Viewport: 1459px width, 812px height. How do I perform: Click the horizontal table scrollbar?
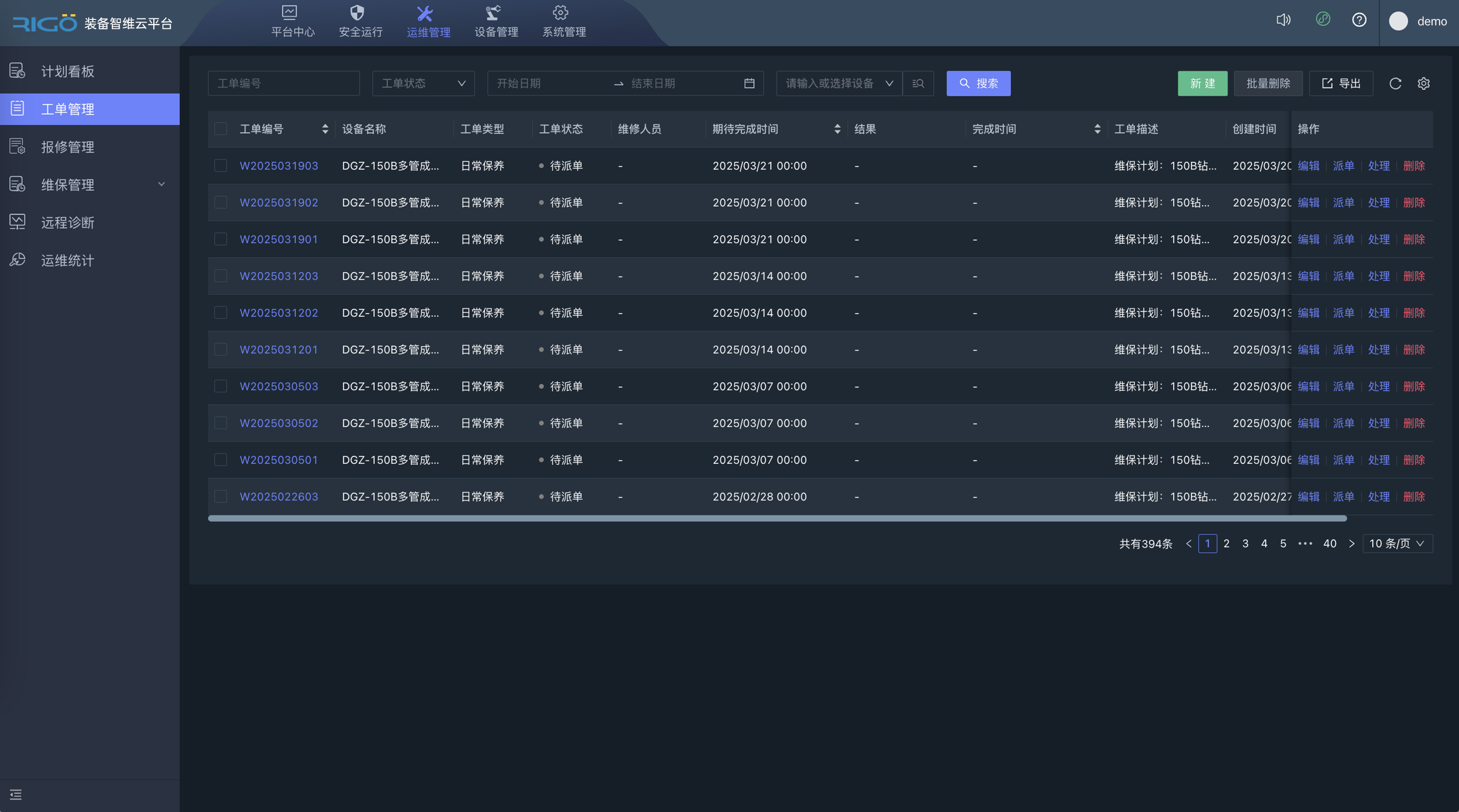coord(777,519)
